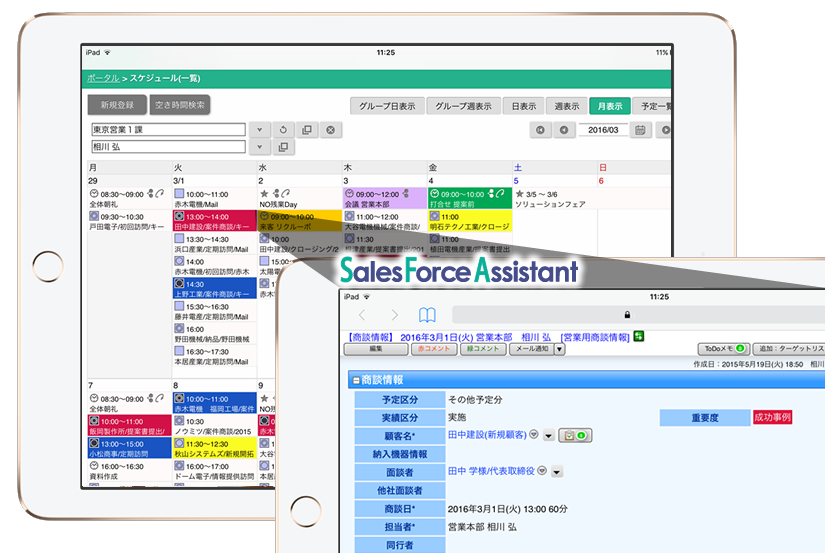Open 田中建設(新規顧客) customer link
This screenshot has width=825, height=553.
point(487,435)
